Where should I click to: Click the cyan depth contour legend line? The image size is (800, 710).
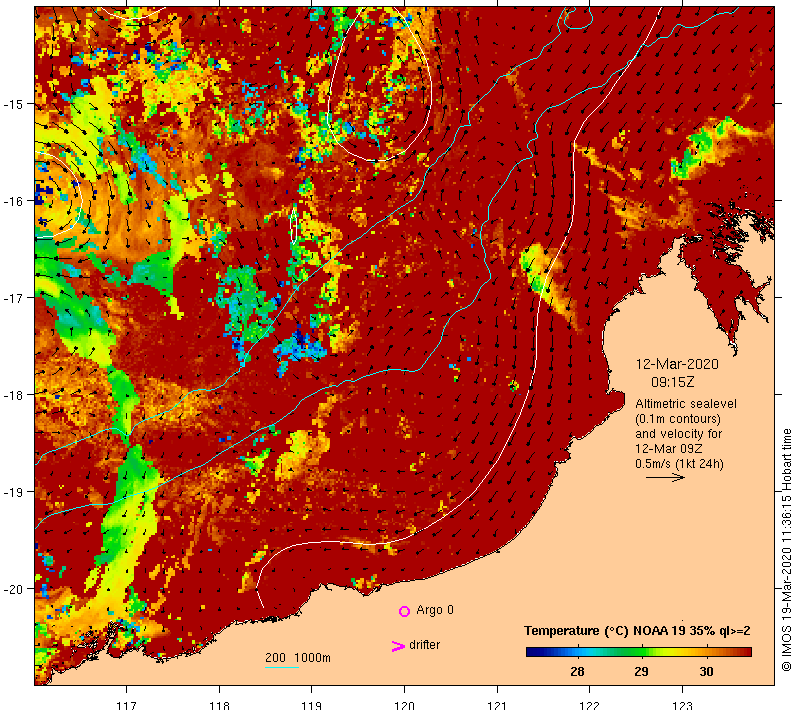282,667
